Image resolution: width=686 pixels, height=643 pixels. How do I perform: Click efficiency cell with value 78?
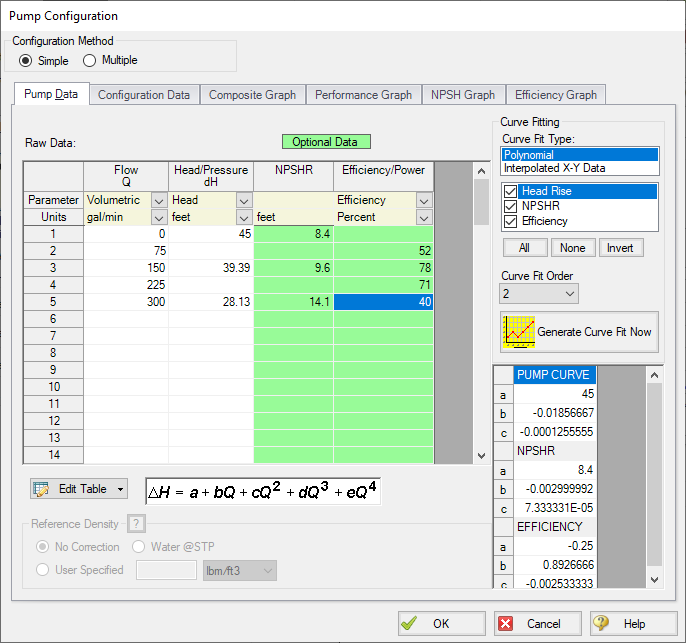pyautogui.click(x=383, y=268)
